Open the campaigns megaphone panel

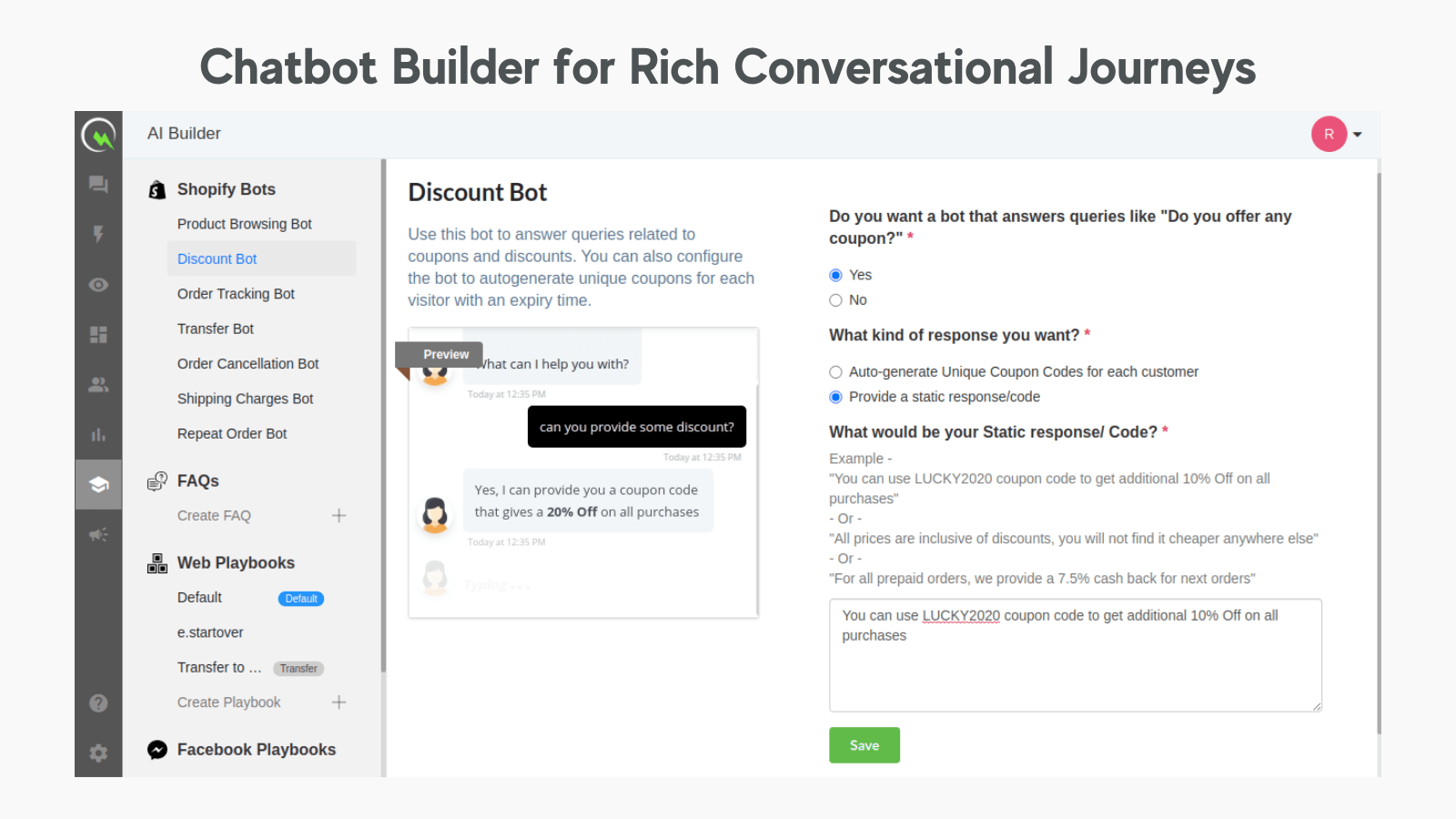(x=98, y=534)
